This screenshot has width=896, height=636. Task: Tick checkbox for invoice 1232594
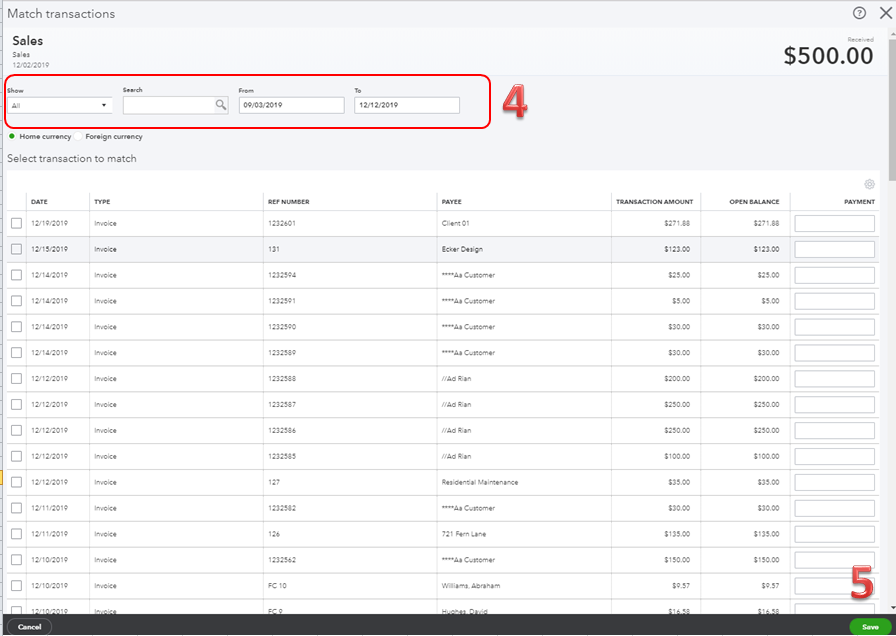point(17,275)
